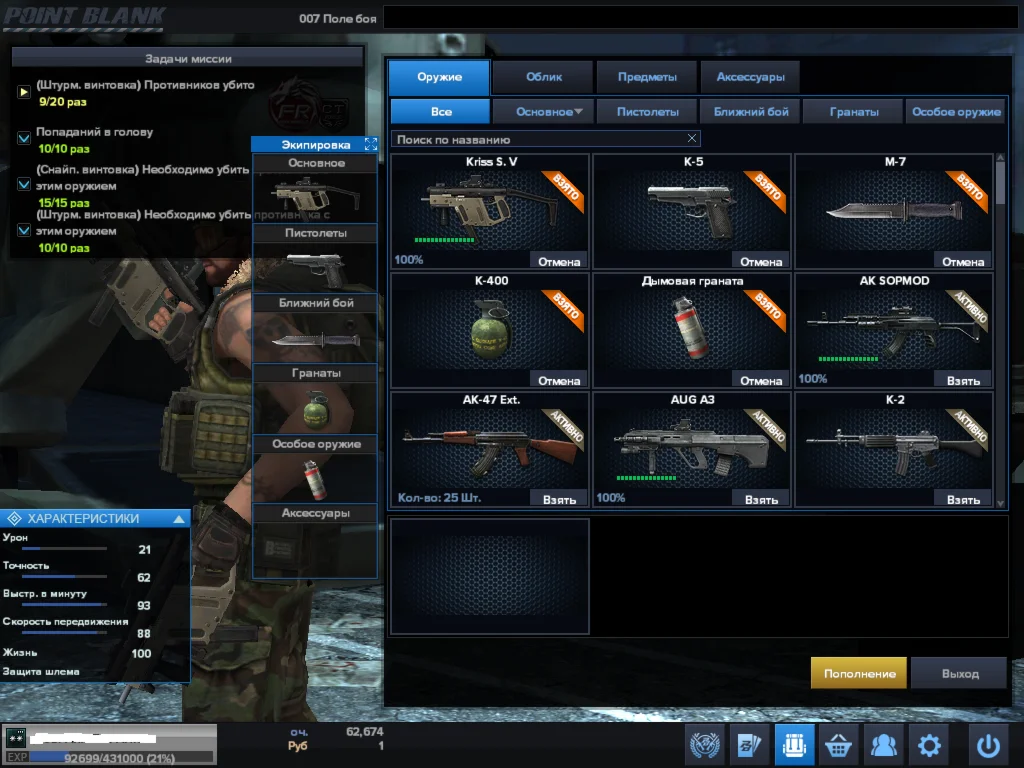Select the AUG A3 rifle card
The height and width of the screenshot is (768, 1024).
pos(692,449)
